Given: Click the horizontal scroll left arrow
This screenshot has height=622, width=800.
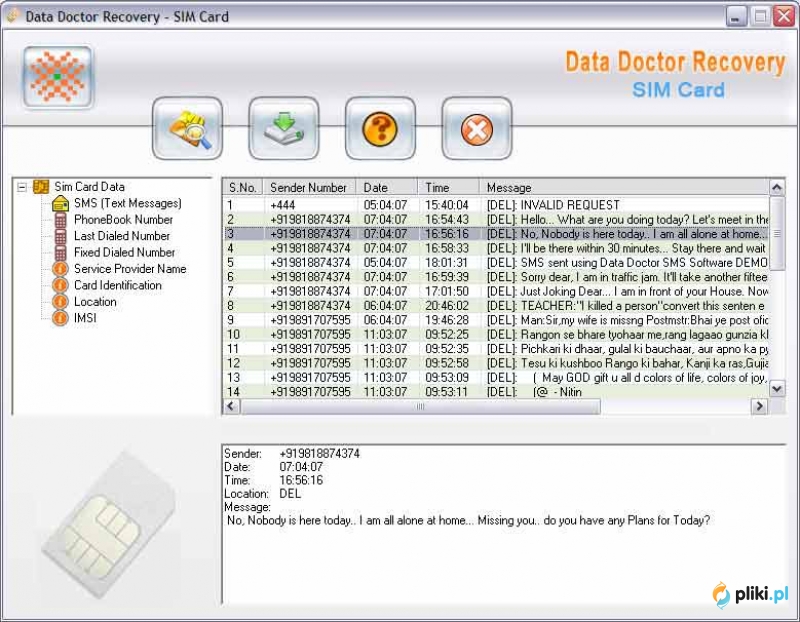Looking at the screenshot, I should [232, 406].
